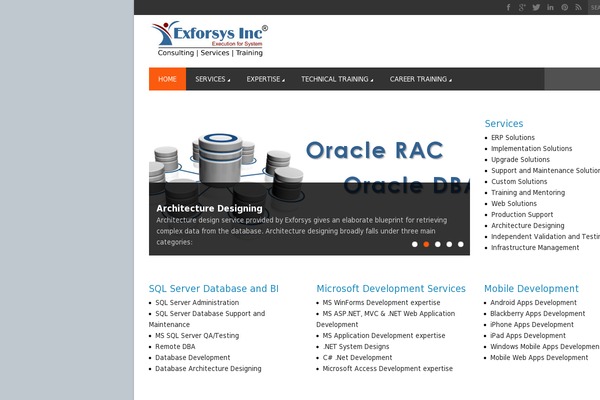This screenshot has width=600, height=400.
Task: Open SQL Server Database Support and Maintenance
Action: click(207, 319)
